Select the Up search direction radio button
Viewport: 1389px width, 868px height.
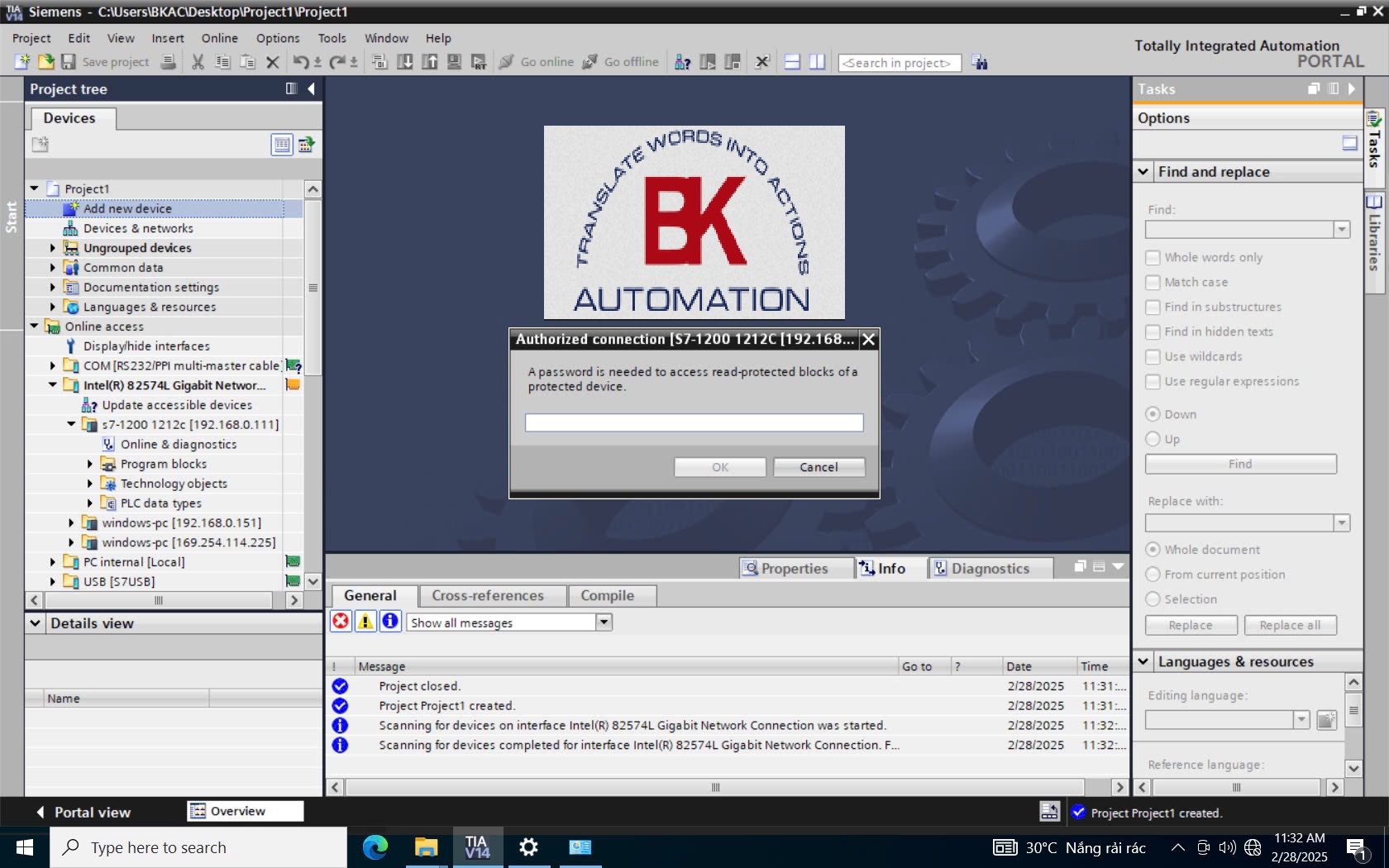point(1153,439)
